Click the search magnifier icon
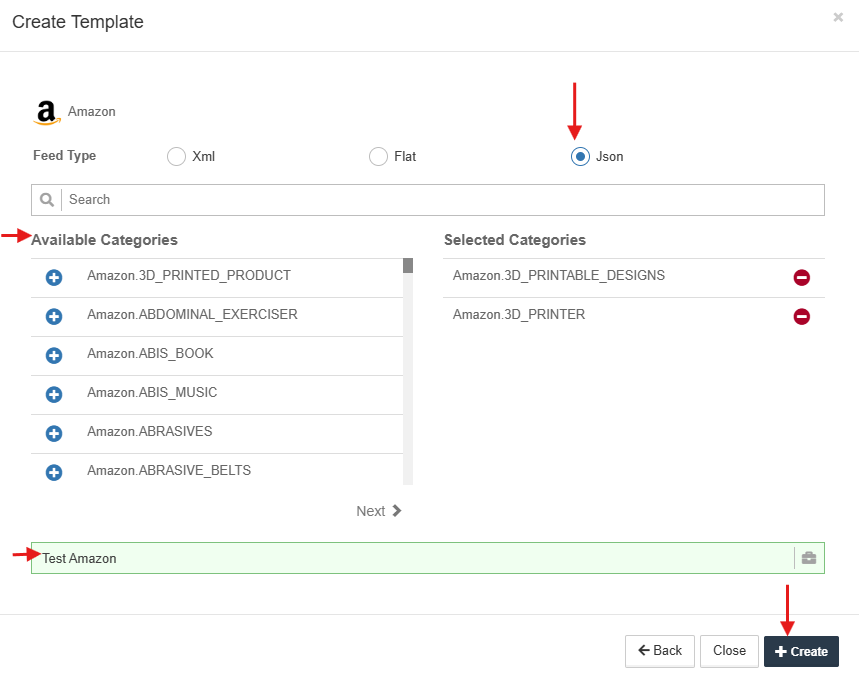Viewport: 859px width, 686px height. click(47, 199)
